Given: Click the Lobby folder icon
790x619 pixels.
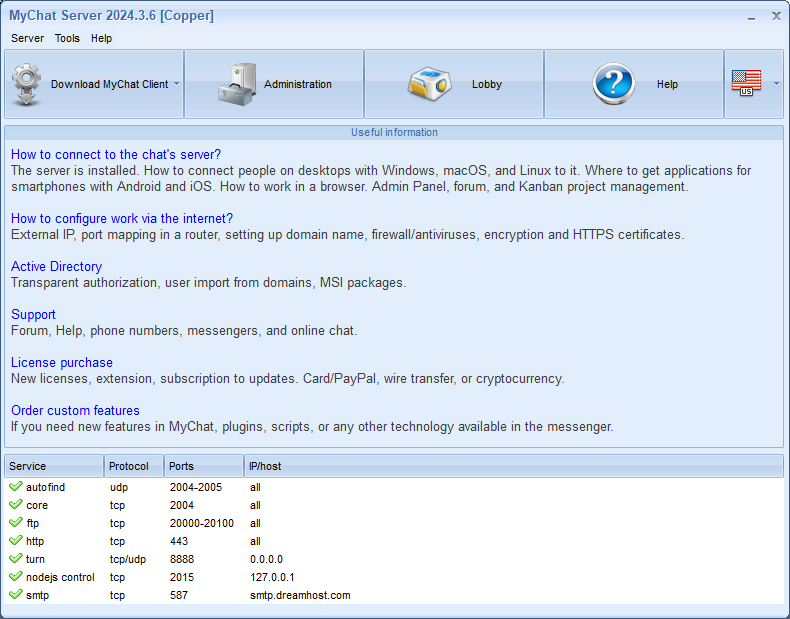Looking at the screenshot, I should point(429,84).
